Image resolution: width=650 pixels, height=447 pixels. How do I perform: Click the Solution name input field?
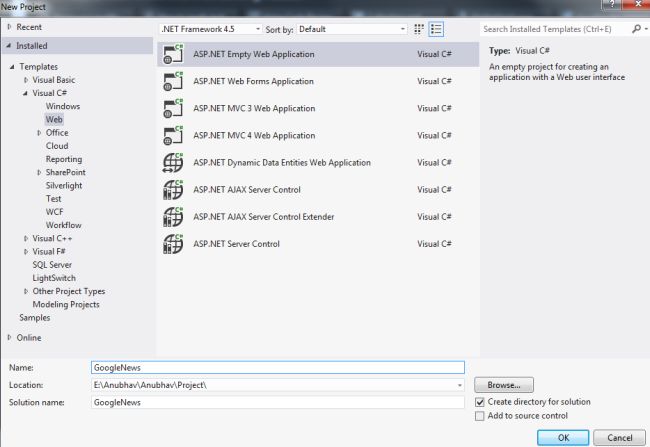(x=278, y=402)
